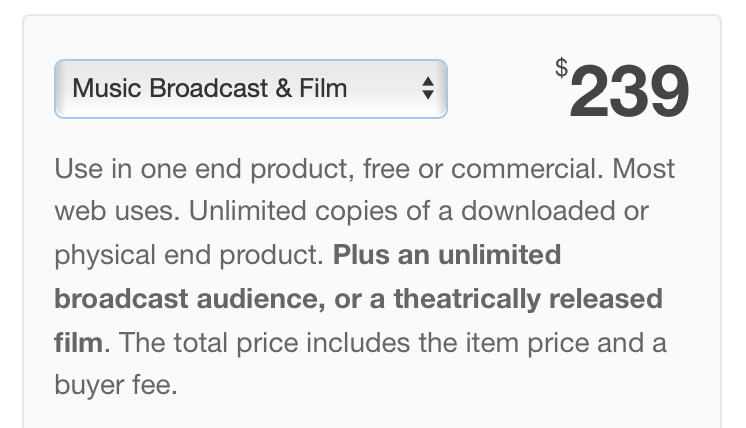Screen dimensions: 746x428
Task: Click the bold "Plus an unlimited" text
Action: point(447,255)
